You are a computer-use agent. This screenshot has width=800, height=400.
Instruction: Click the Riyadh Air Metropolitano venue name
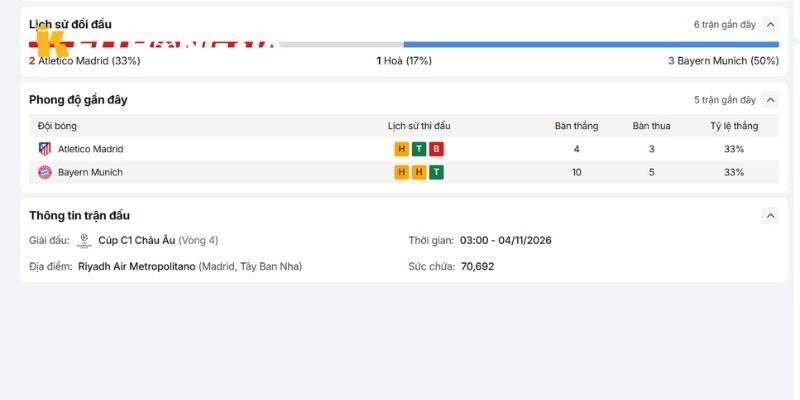point(137,266)
